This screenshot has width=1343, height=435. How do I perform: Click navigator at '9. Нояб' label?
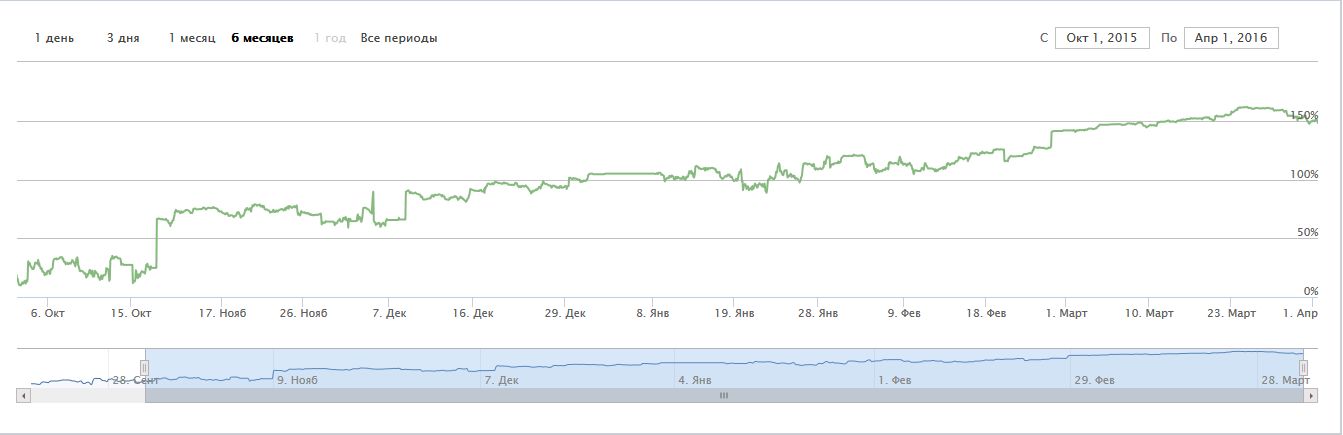(295, 380)
